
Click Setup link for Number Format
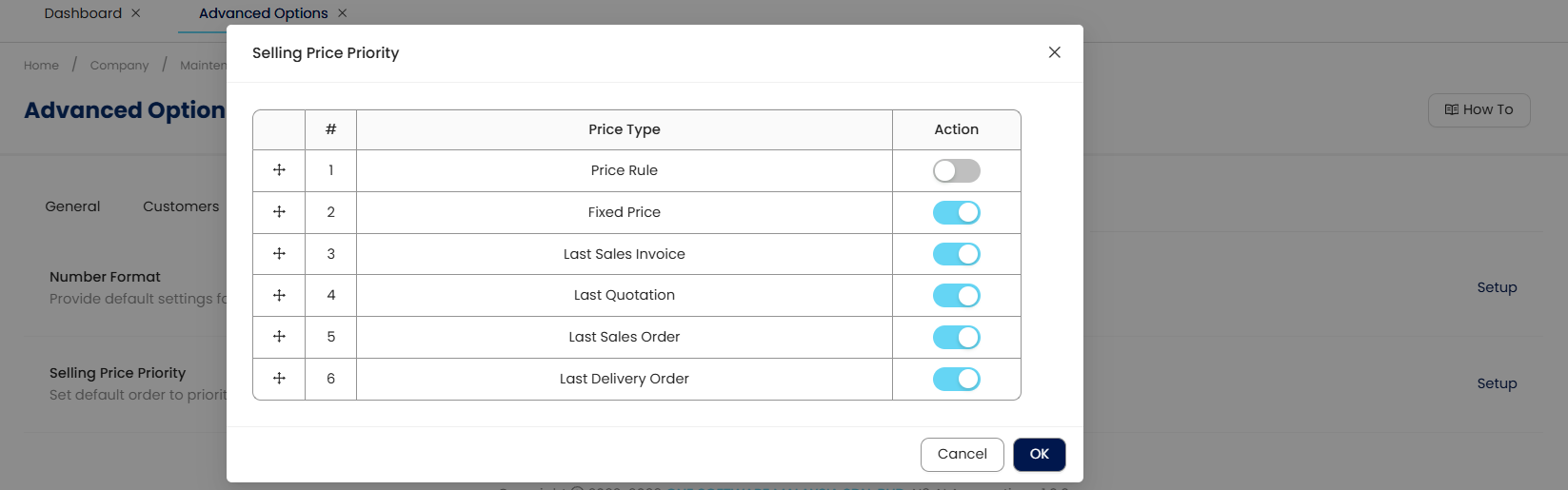(x=1497, y=287)
